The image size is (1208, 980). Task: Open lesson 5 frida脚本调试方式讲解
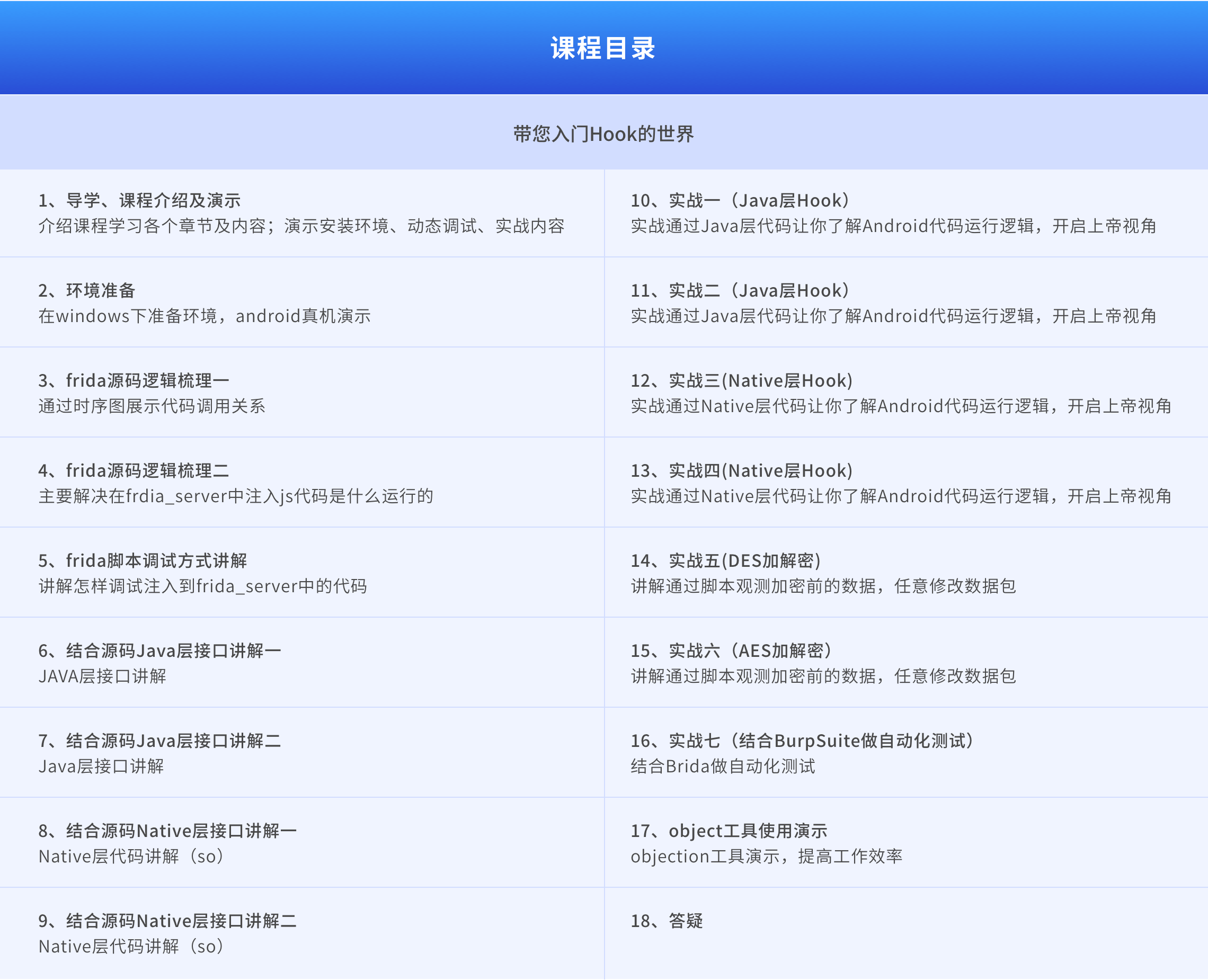pyautogui.click(x=142, y=560)
